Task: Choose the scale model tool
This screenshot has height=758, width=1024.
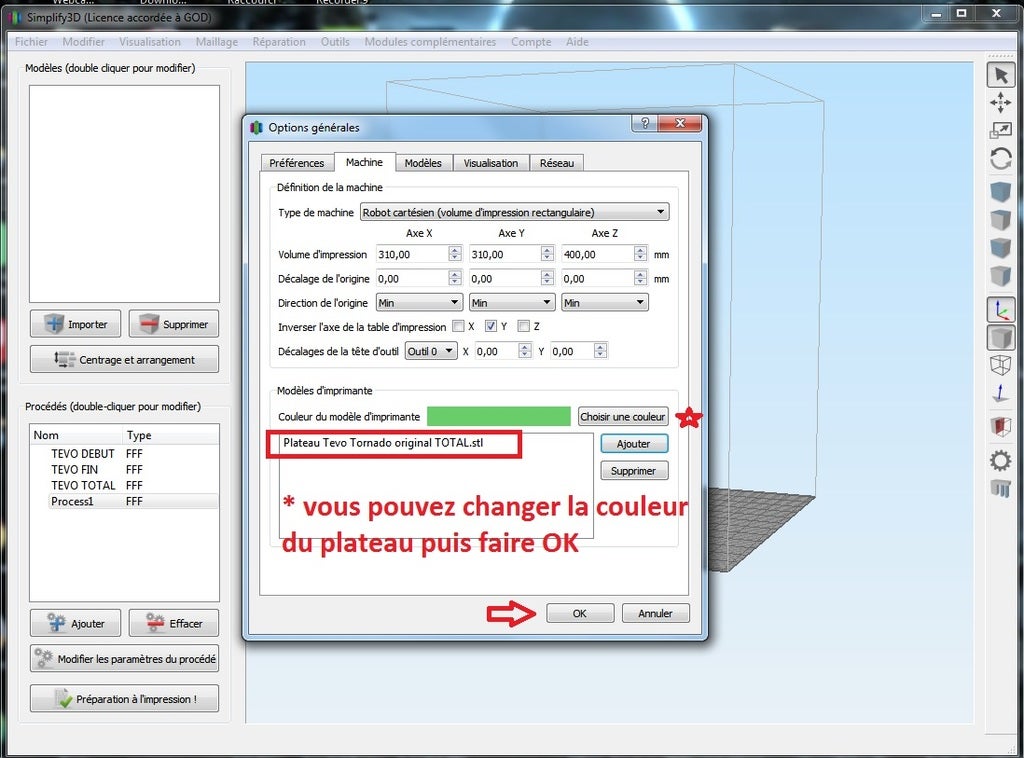Action: tap(1000, 131)
